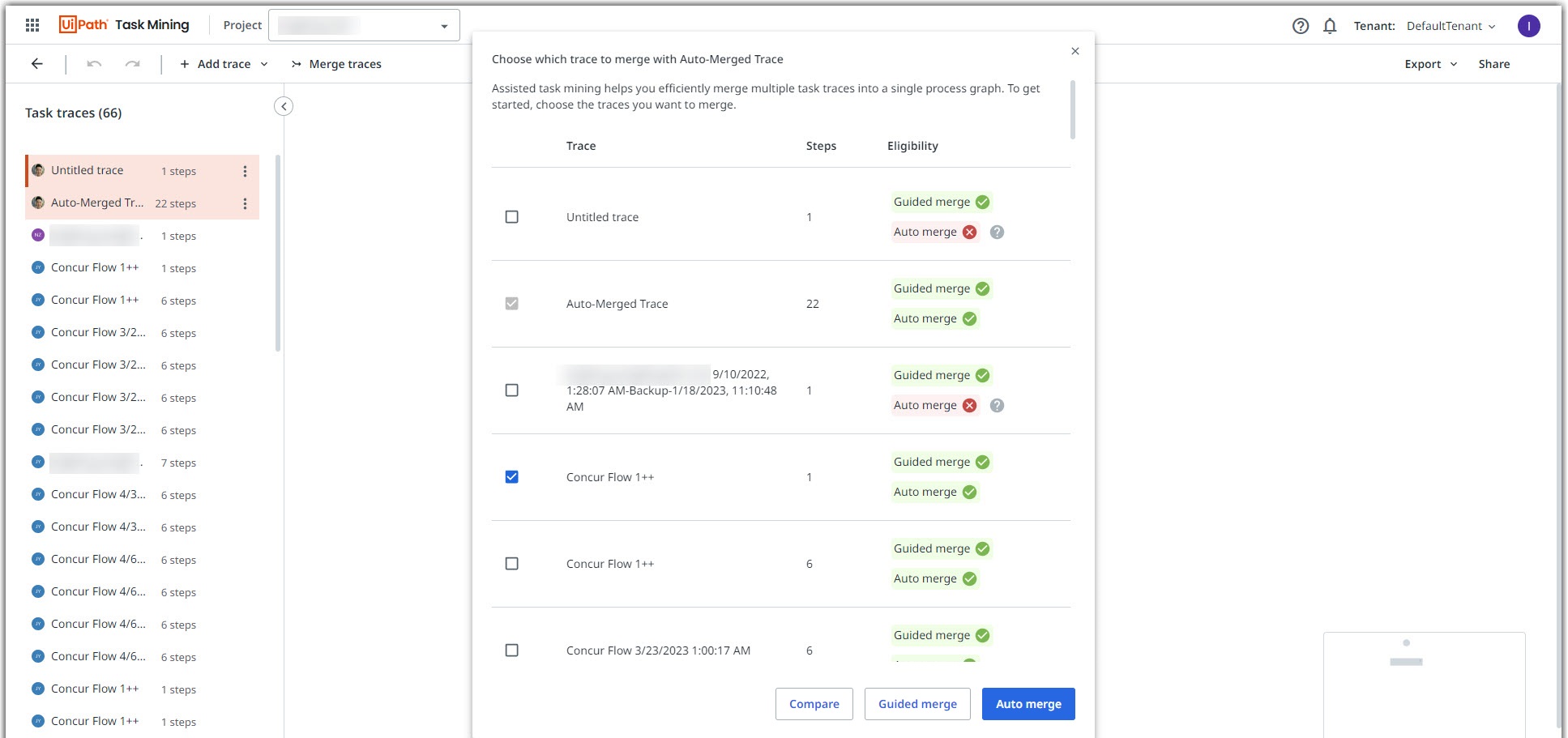Click the Auto-Merged trace avatar in sidebar
Image resolution: width=1568 pixels, height=738 pixels.
(x=38, y=203)
